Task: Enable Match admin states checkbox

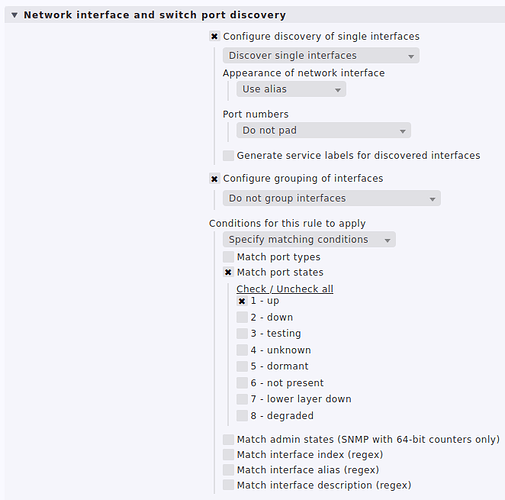Action: click(x=228, y=440)
